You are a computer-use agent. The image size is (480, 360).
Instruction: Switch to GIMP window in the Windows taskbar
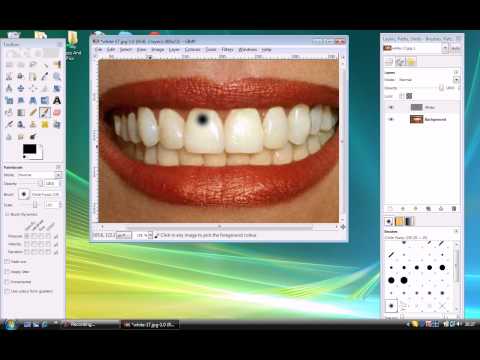point(150,324)
